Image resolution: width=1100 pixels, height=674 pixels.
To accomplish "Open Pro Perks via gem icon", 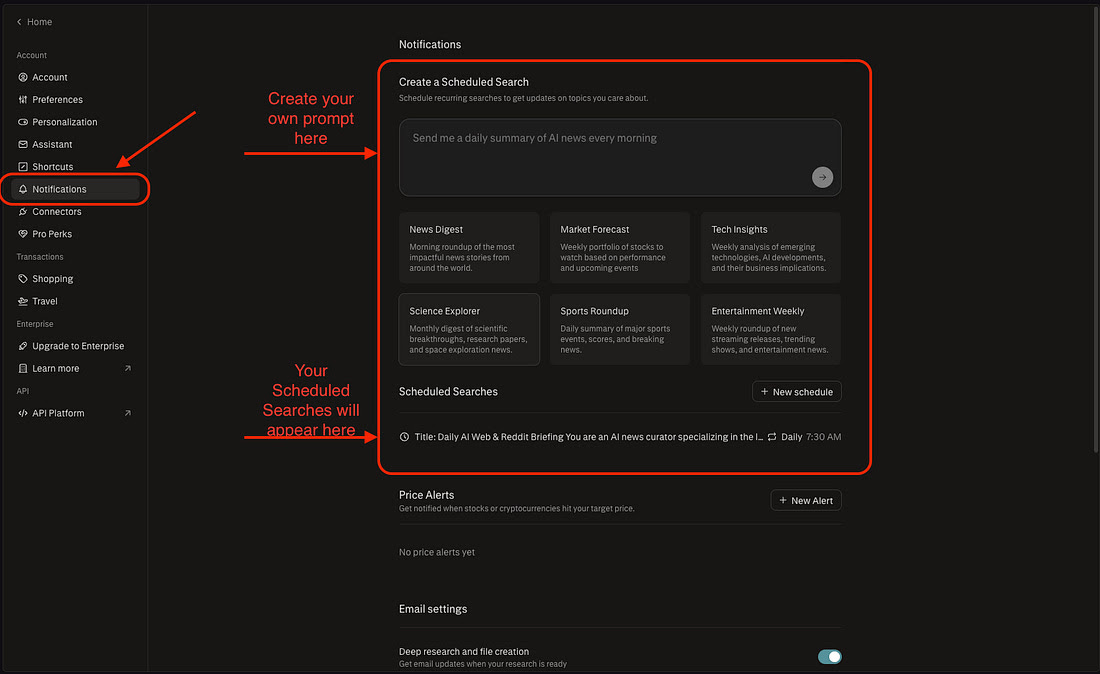I will [x=23, y=234].
